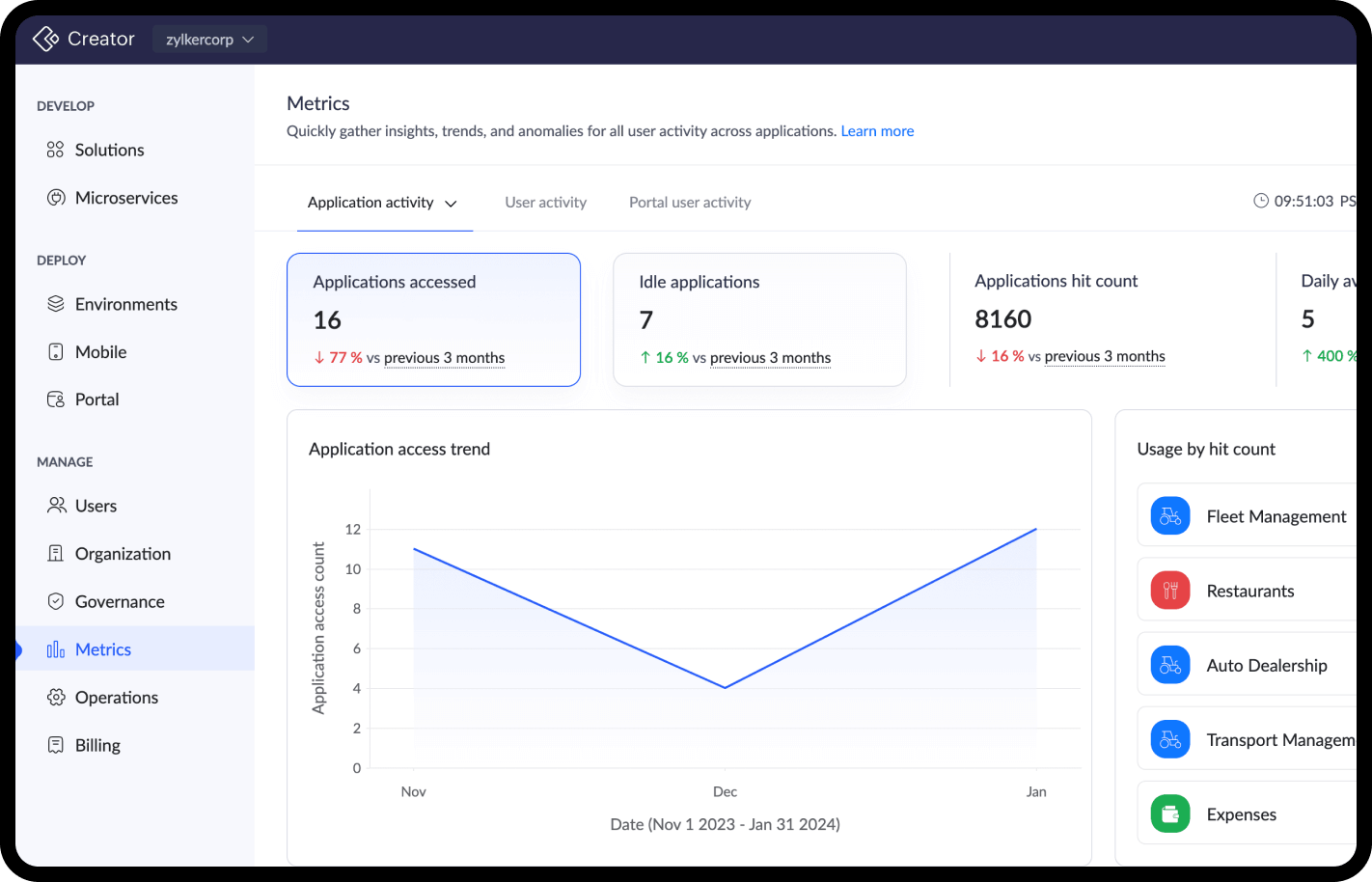Click the Microservices sidebar icon
Viewport: 1372px width, 882px height.
click(x=56, y=198)
